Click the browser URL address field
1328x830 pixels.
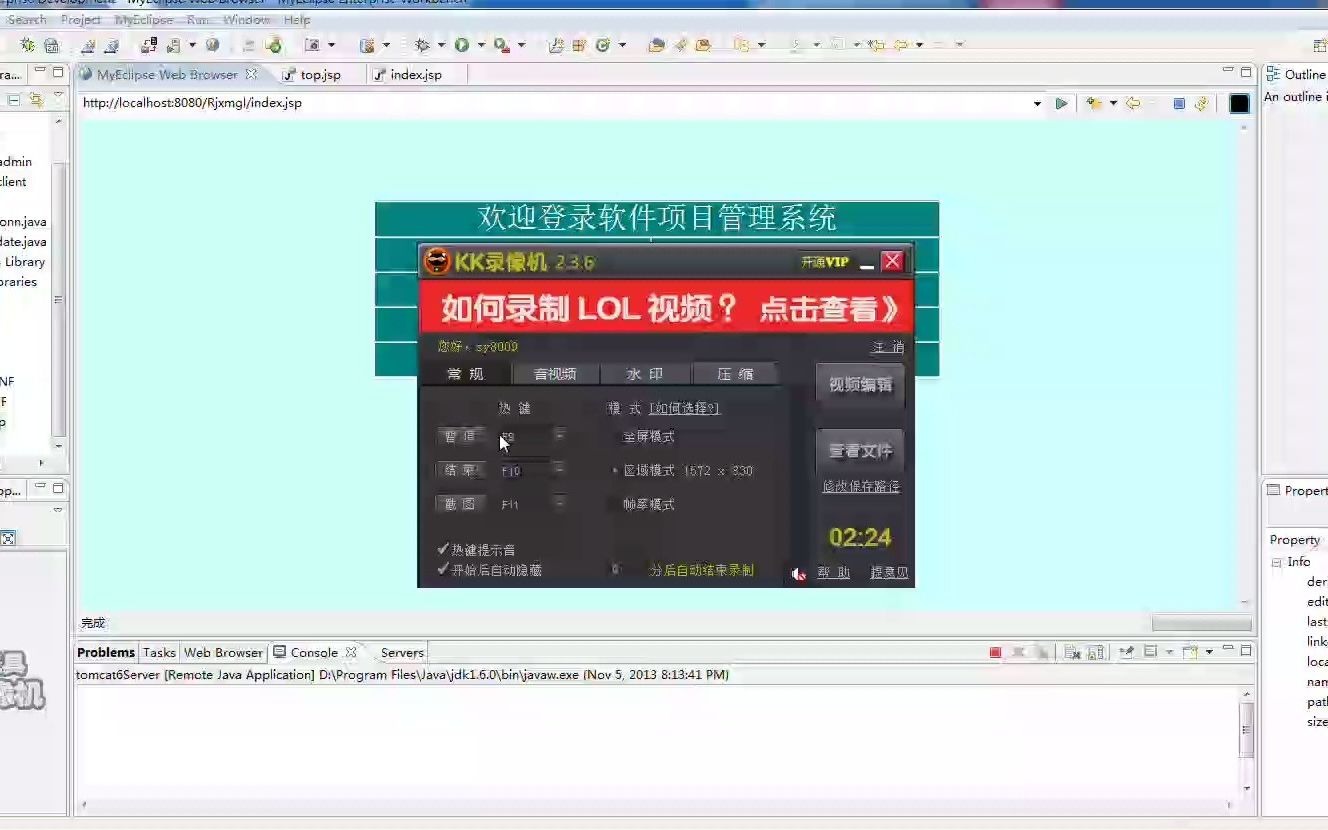[553, 103]
